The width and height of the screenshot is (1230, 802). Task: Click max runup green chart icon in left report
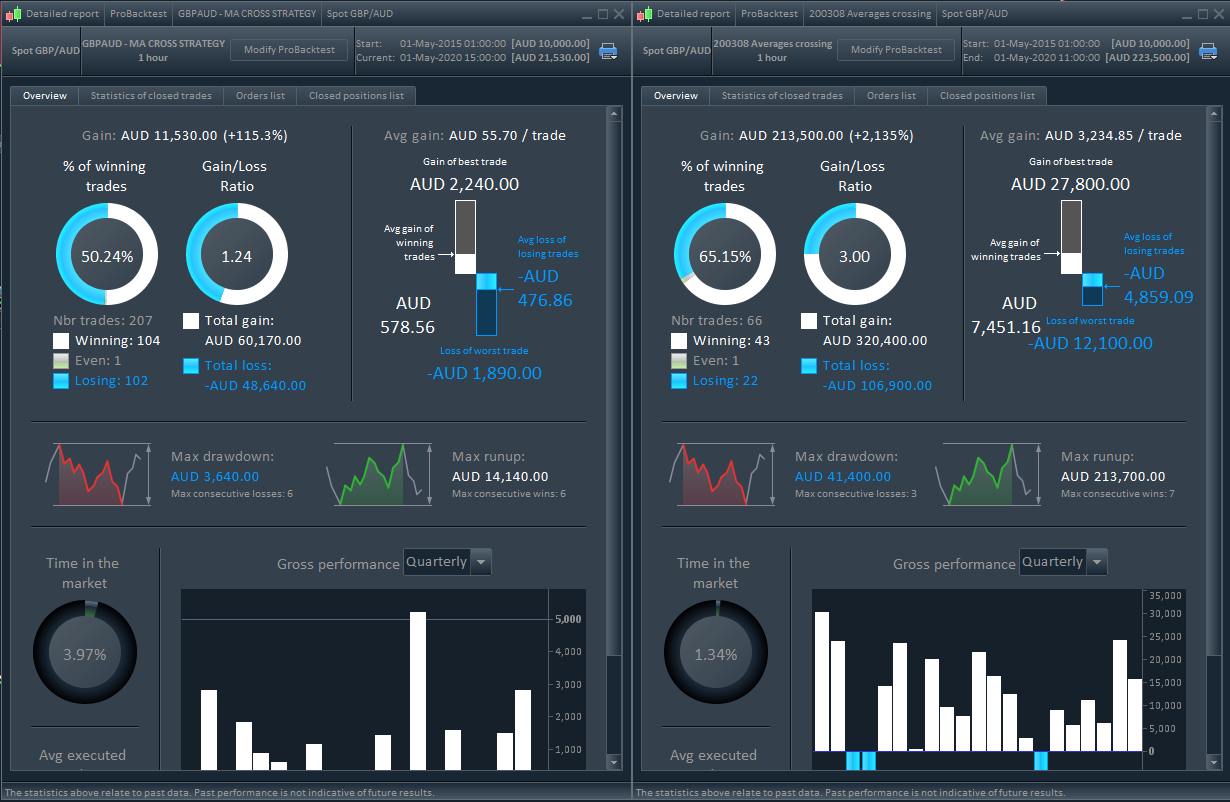tap(379, 475)
